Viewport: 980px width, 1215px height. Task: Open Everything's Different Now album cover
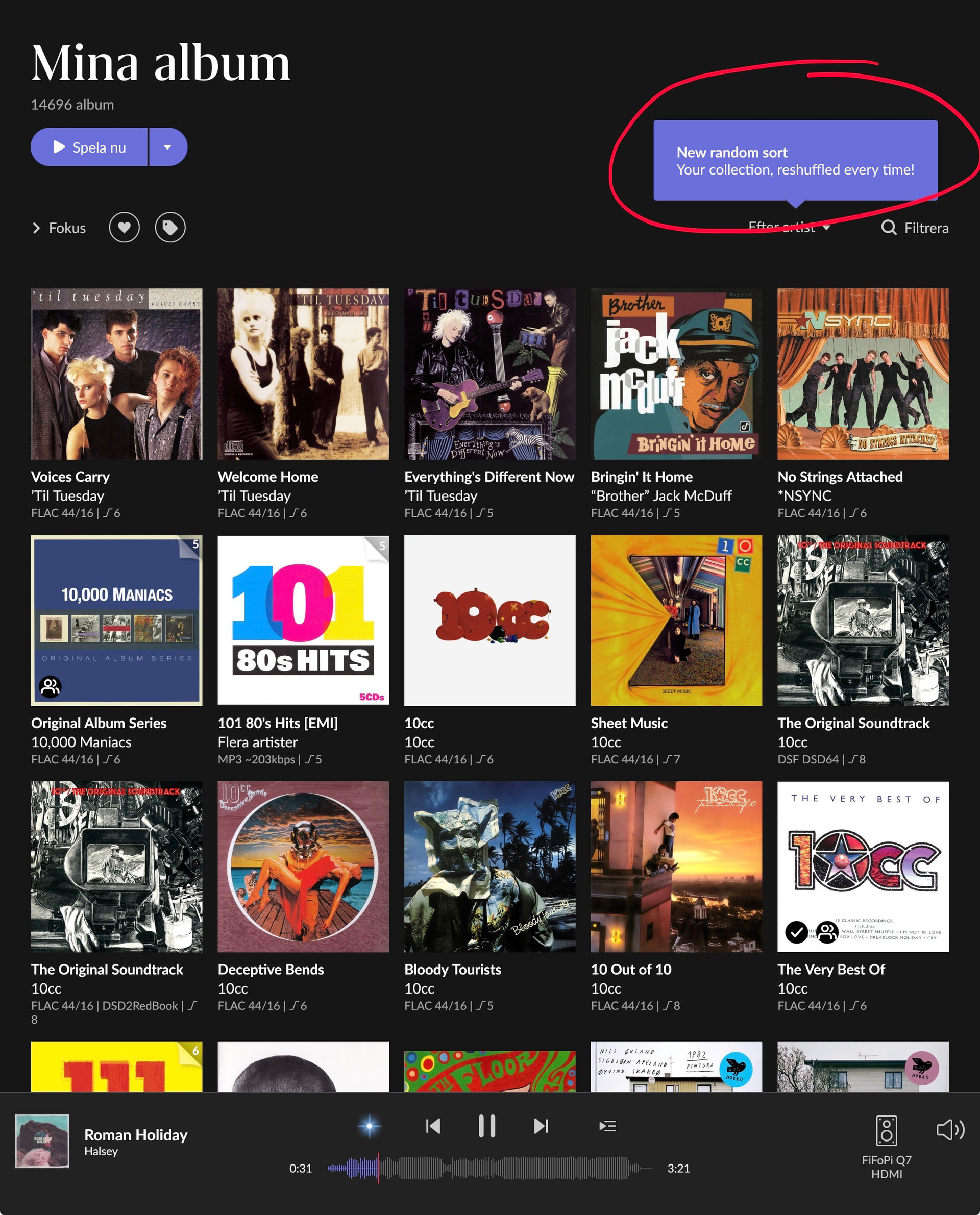pyautogui.click(x=490, y=374)
